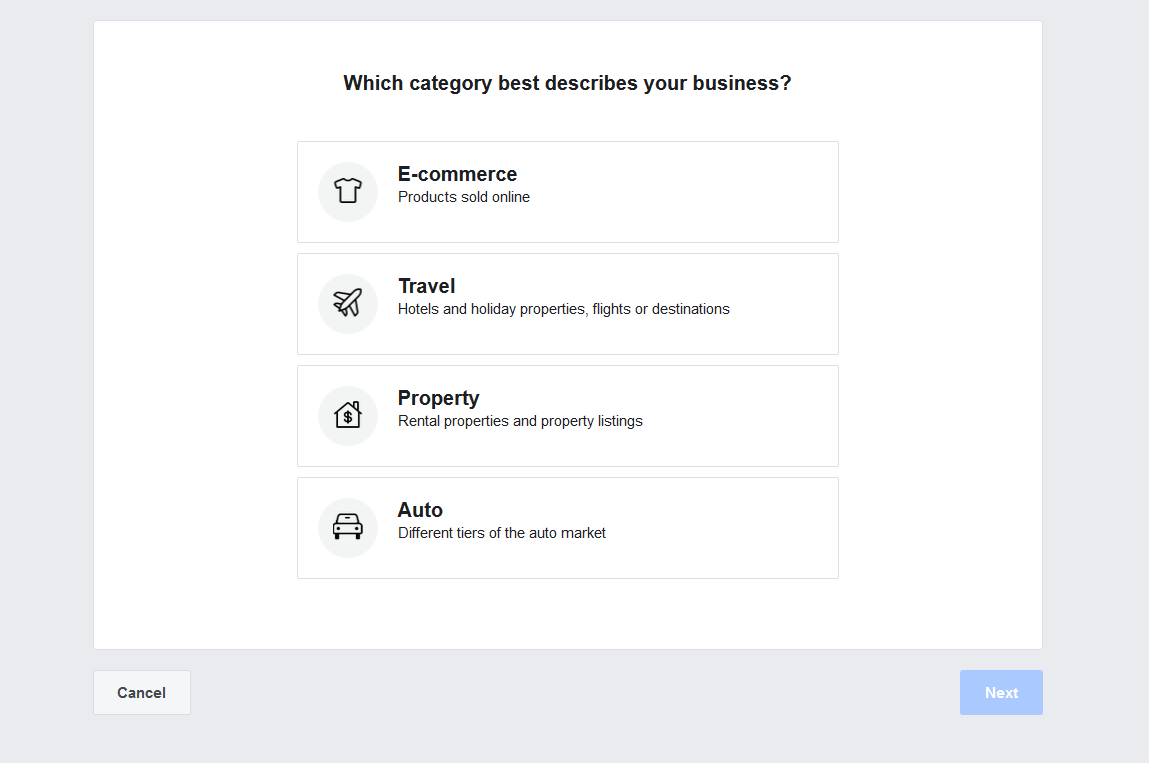Pick the Travel option card's empty right side

790,304
